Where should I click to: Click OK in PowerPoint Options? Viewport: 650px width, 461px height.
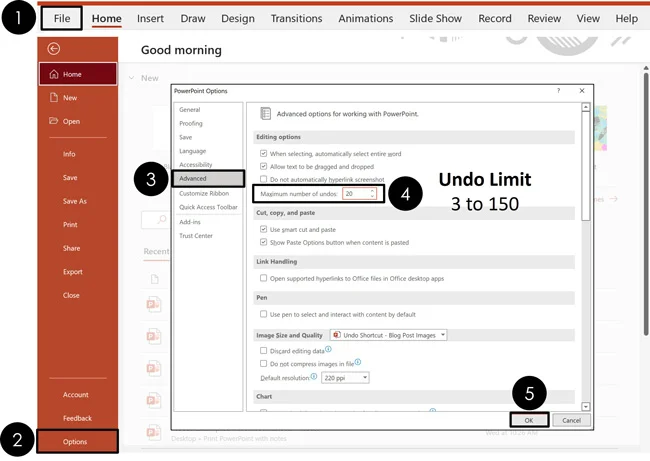tap(529, 420)
